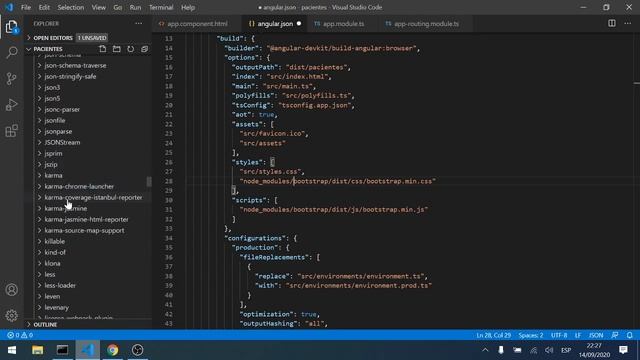Switch to app.module.ts tab

coord(343,24)
